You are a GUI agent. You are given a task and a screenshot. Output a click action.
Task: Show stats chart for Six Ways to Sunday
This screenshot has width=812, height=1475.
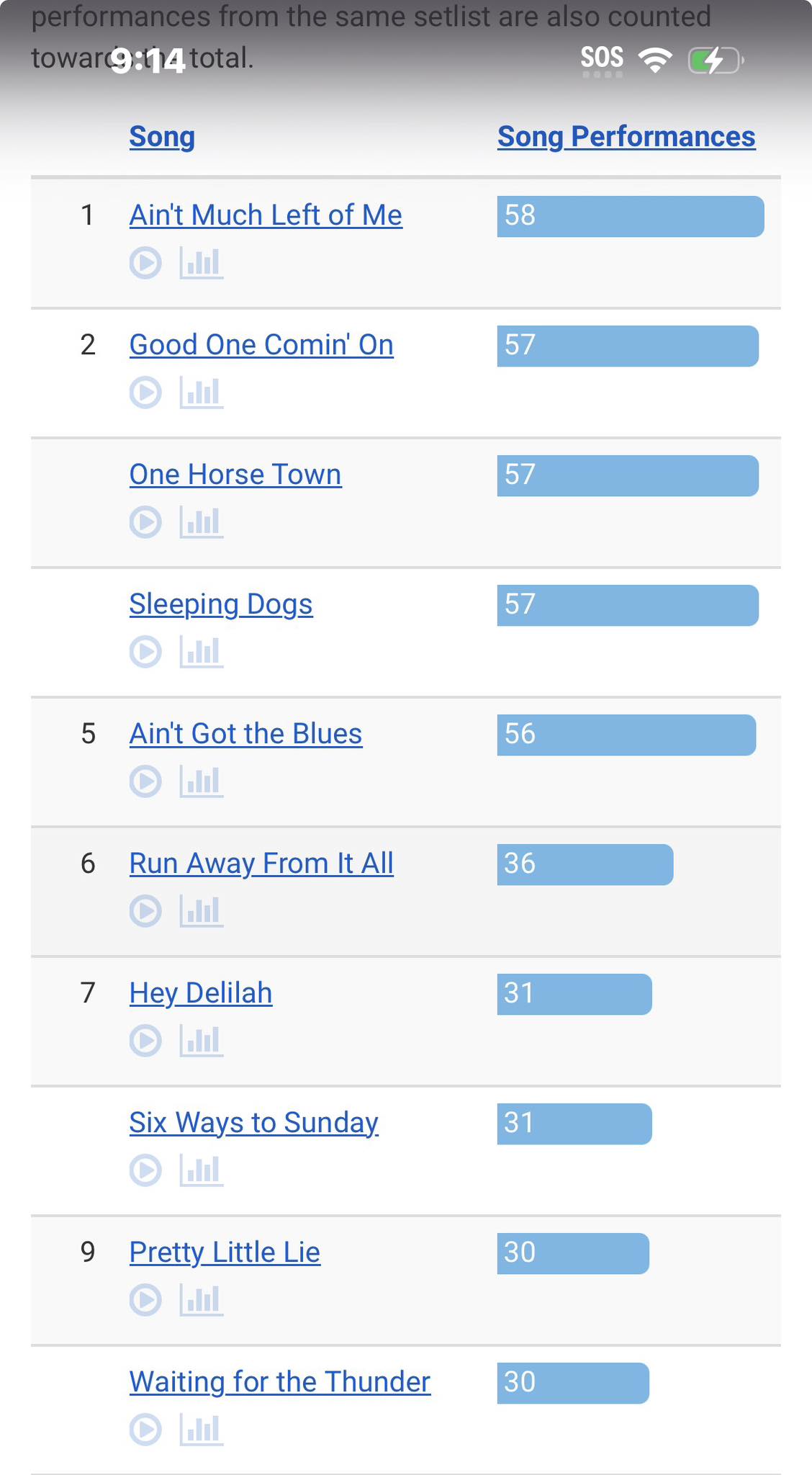coord(201,1170)
